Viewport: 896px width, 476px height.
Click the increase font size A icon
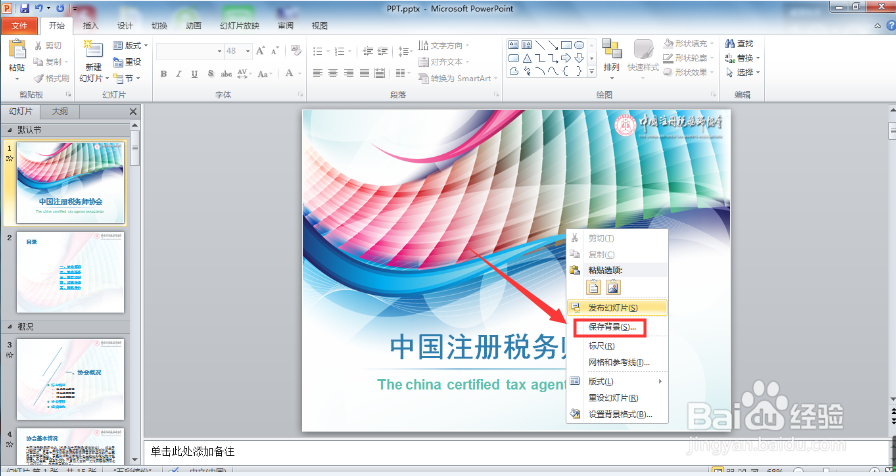pyautogui.click(x=261, y=51)
